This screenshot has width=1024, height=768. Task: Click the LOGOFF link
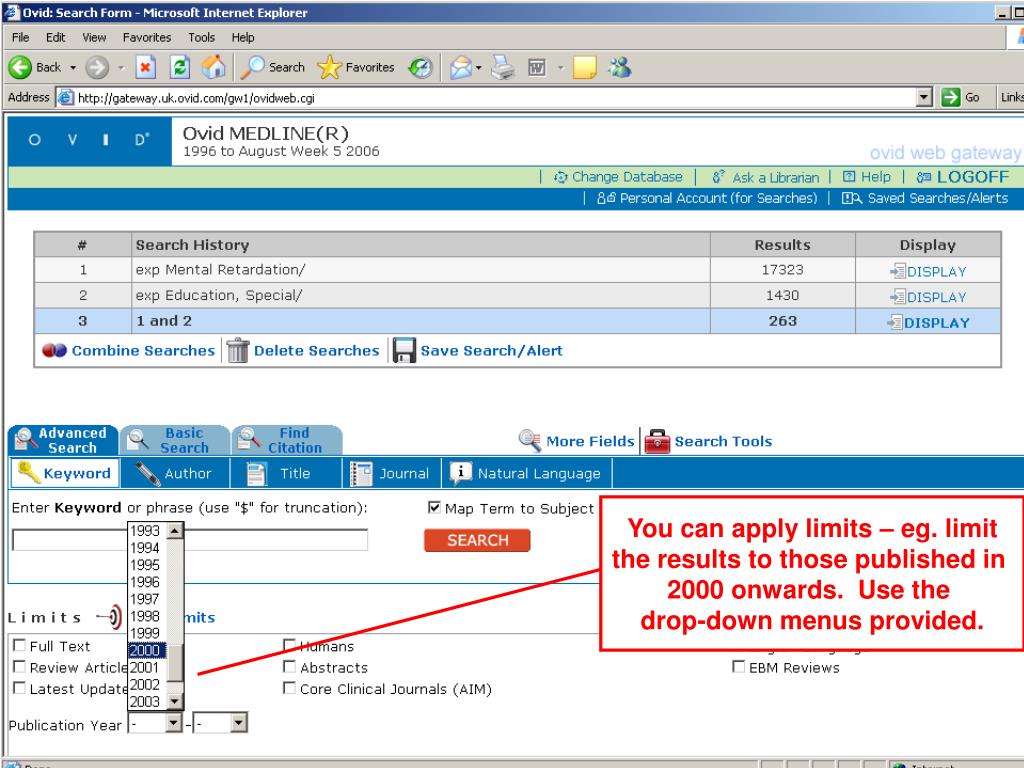[963, 177]
